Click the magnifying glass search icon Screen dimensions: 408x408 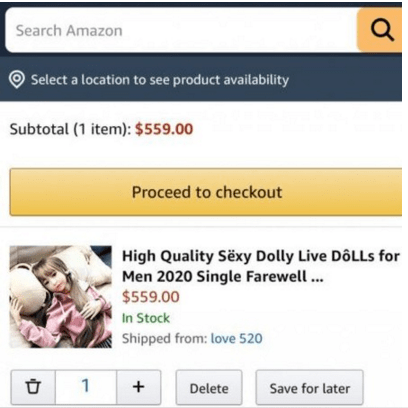tap(382, 30)
